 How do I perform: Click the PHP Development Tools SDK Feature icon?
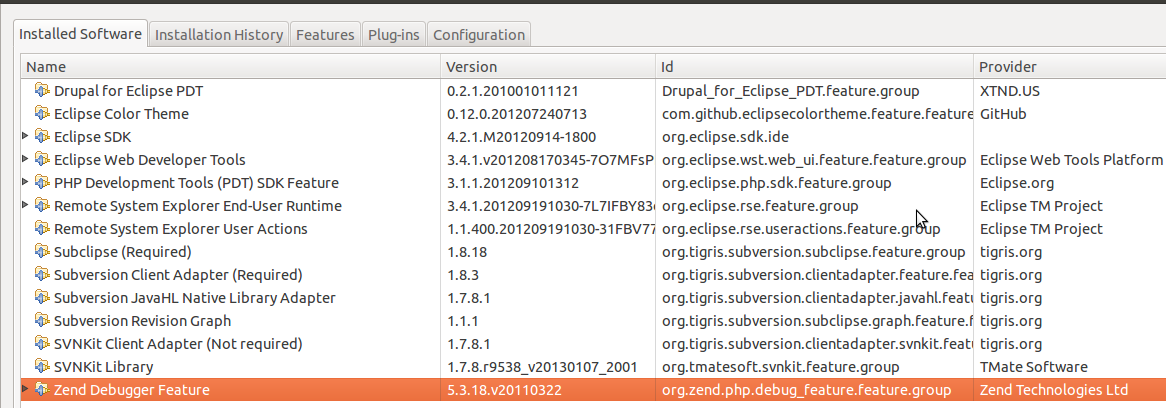(42, 183)
